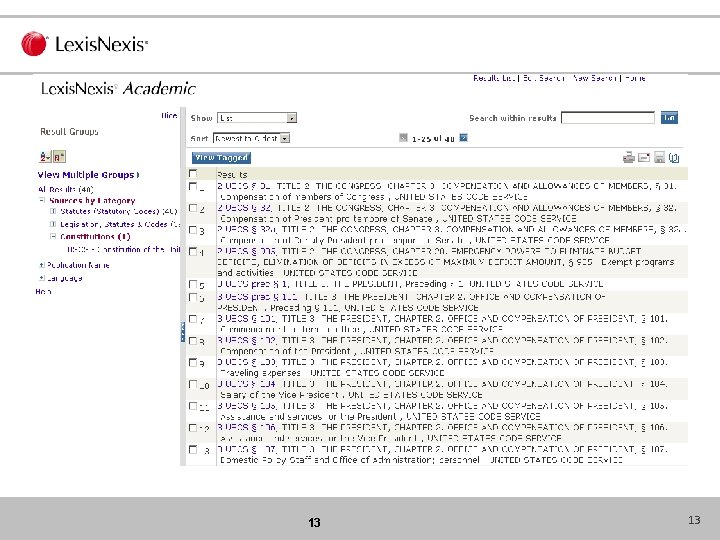The image size is (720, 540).
Task: Open result 13 3 USCS § 107 link
Action: click(x=247, y=449)
